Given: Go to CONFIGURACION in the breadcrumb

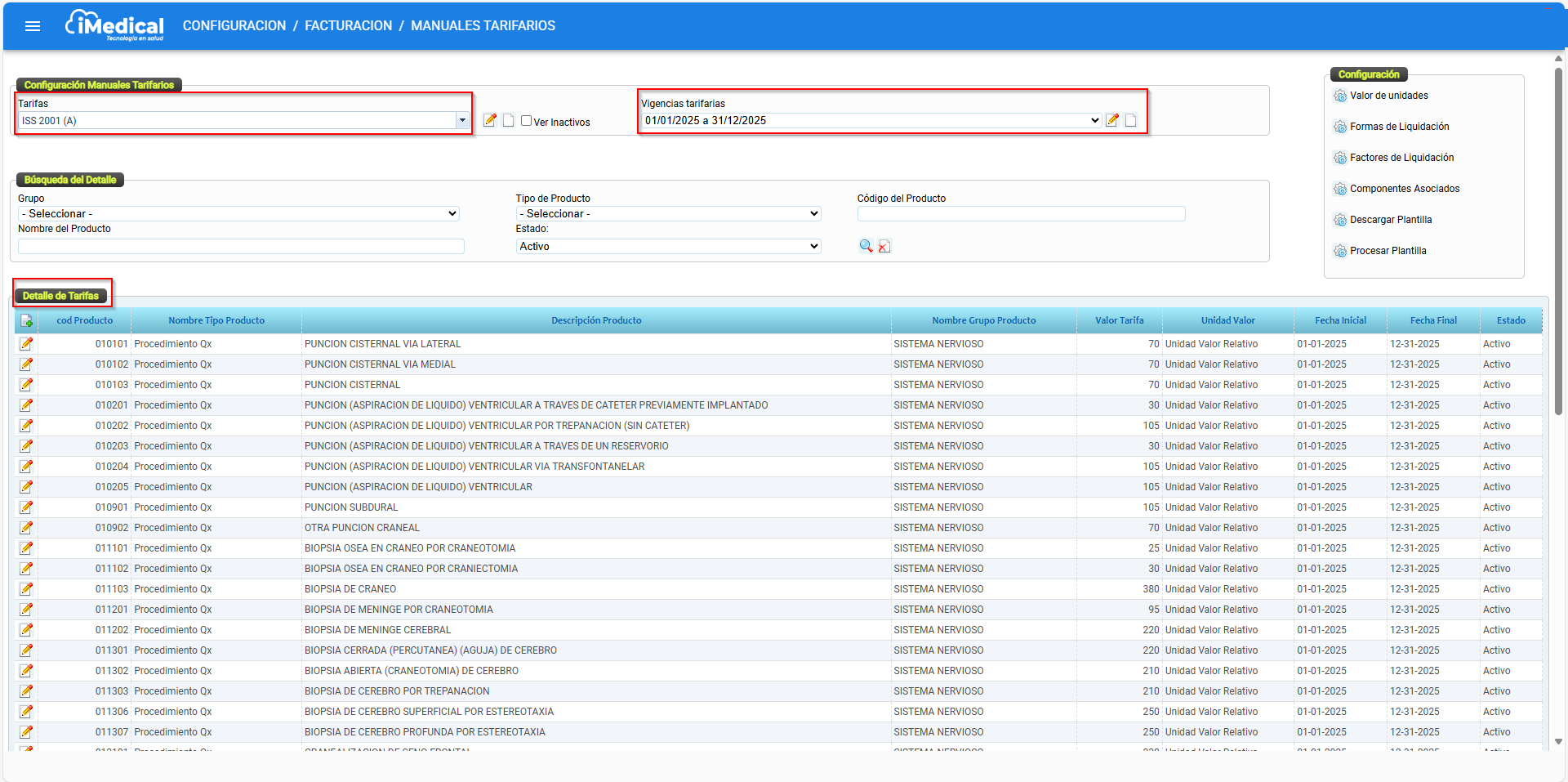Looking at the screenshot, I should 234,26.
